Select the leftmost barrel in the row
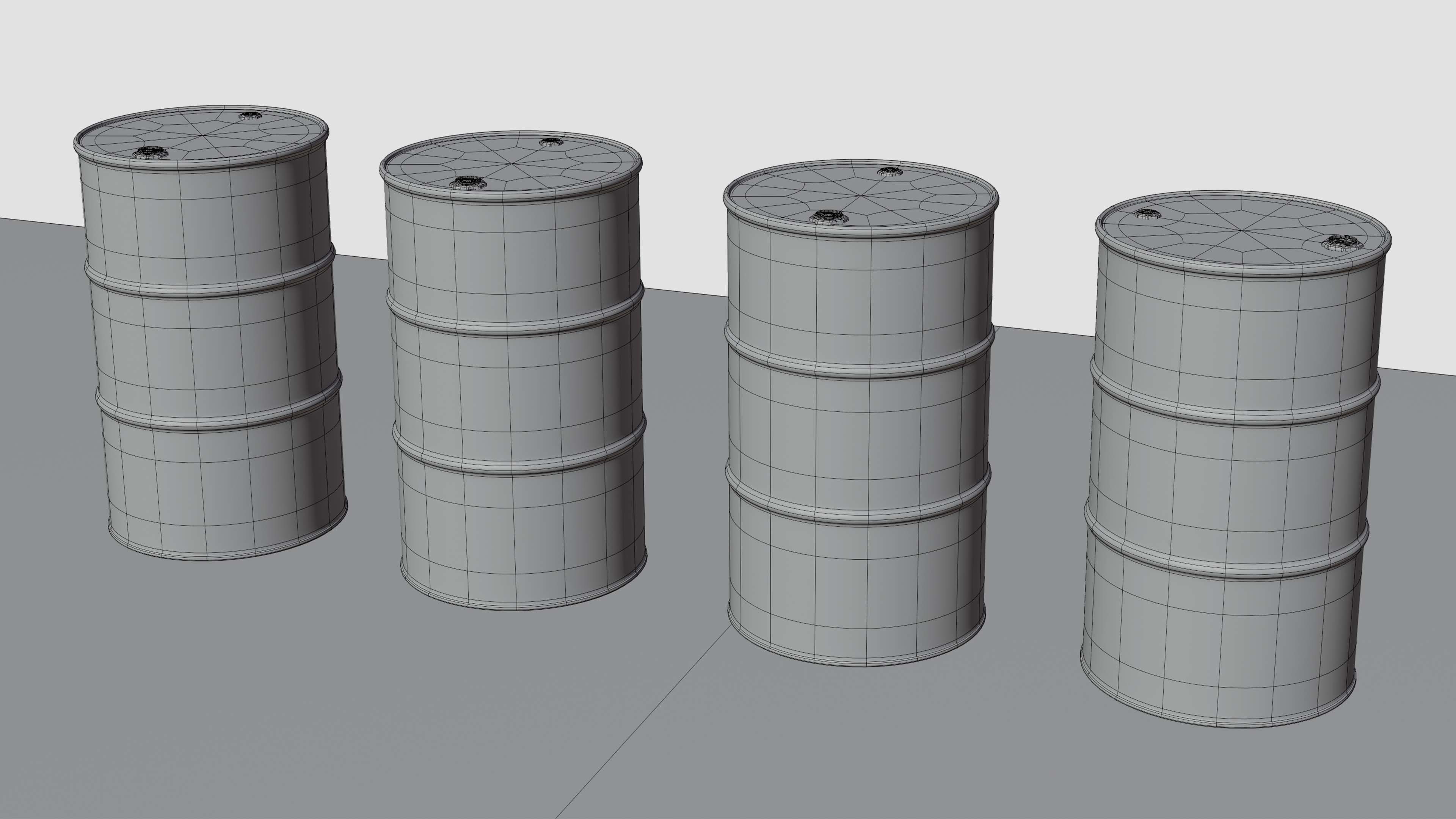This screenshot has height=819, width=1456. coord(210,333)
